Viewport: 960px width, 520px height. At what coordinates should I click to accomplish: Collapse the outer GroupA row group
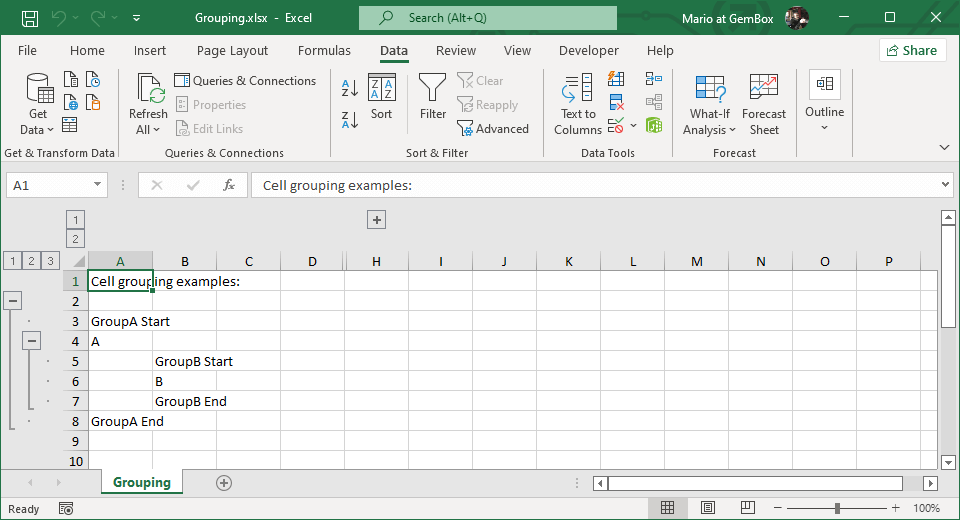[13, 300]
